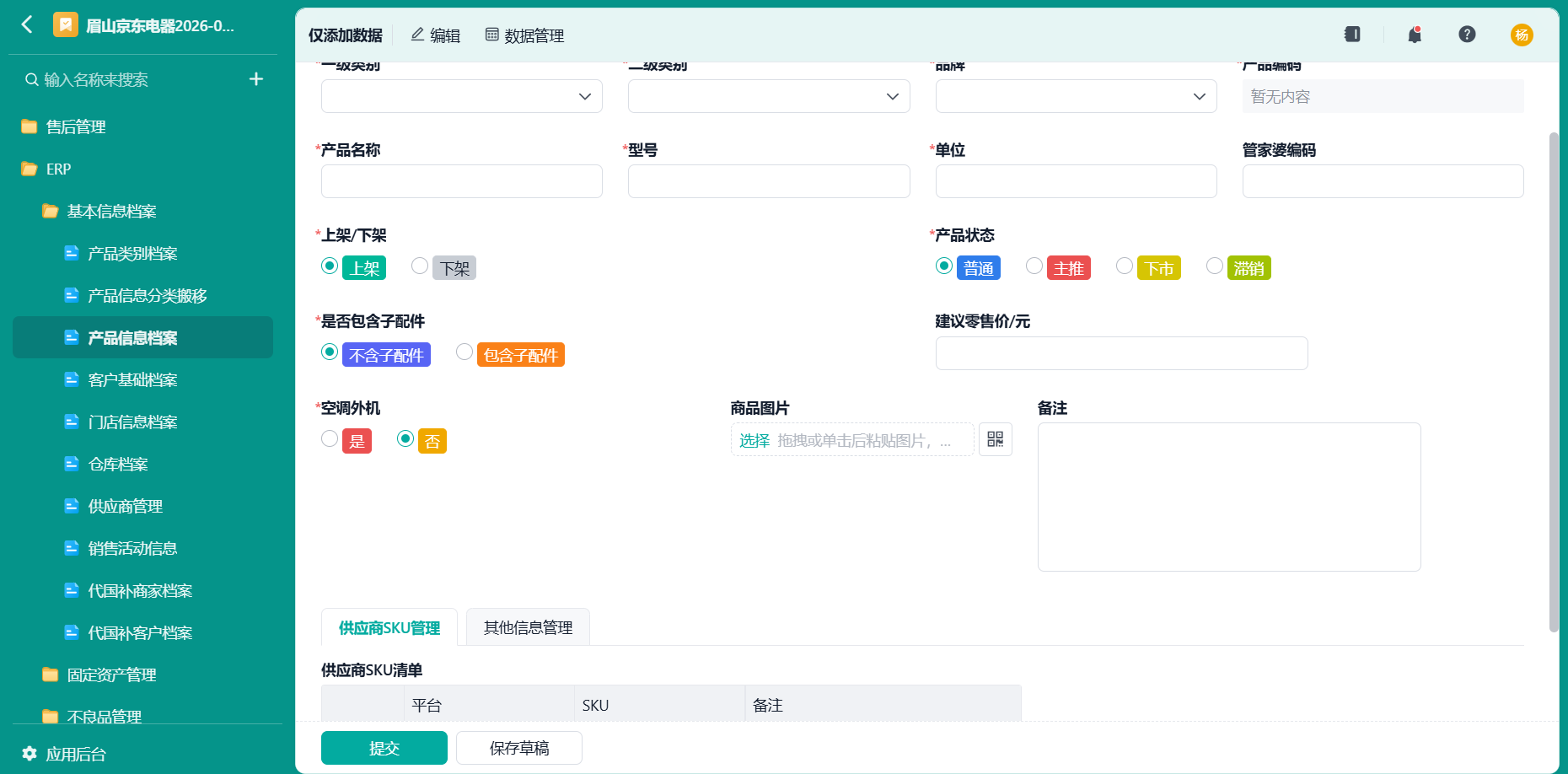This screenshot has height=774, width=1568.
Task: Click the 固定资产管理 folder icon
Action: [x=51, y=675]
